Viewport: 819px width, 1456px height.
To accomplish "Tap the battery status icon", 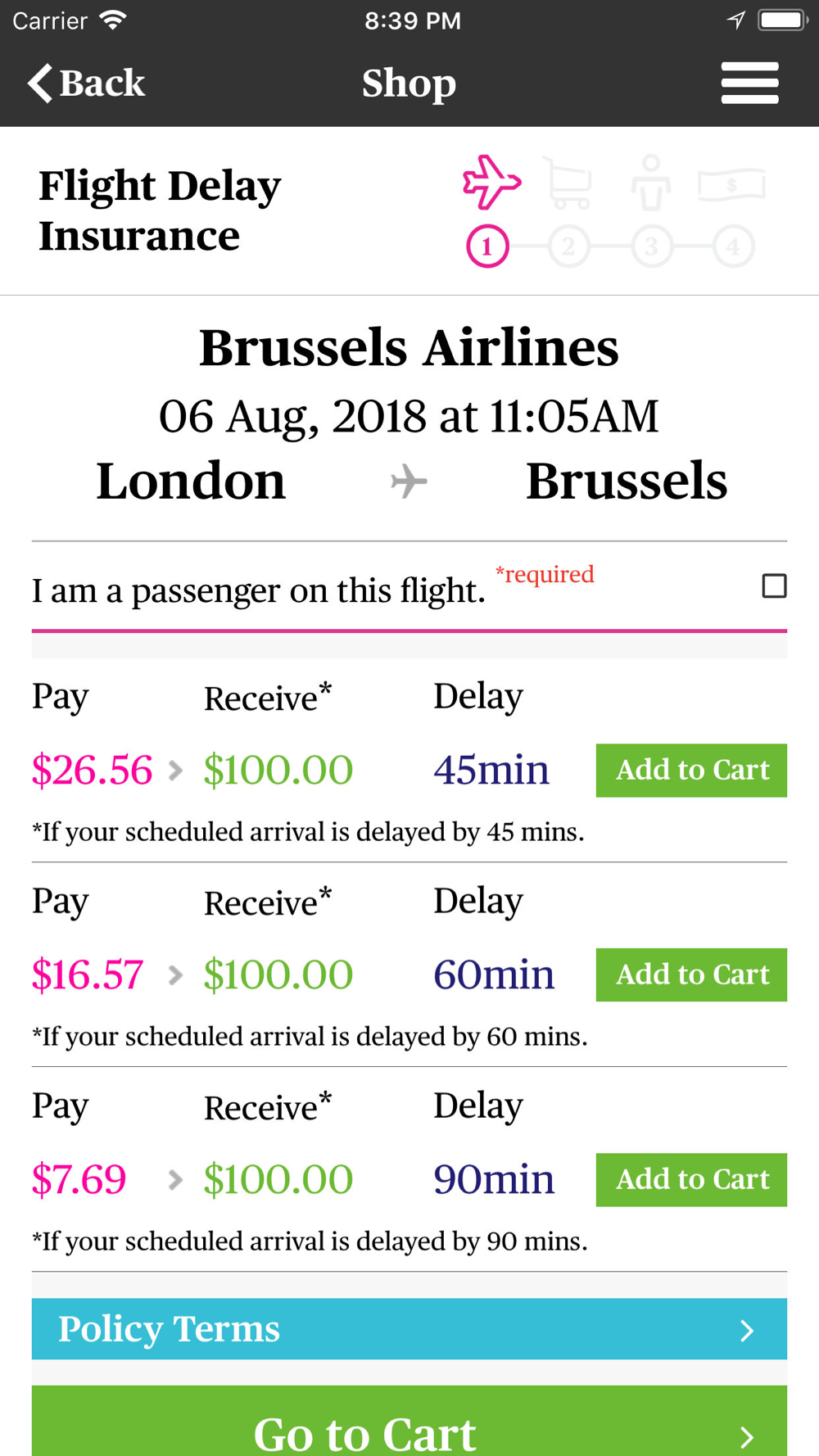I will pyautogui.click(x=782, y=20).
